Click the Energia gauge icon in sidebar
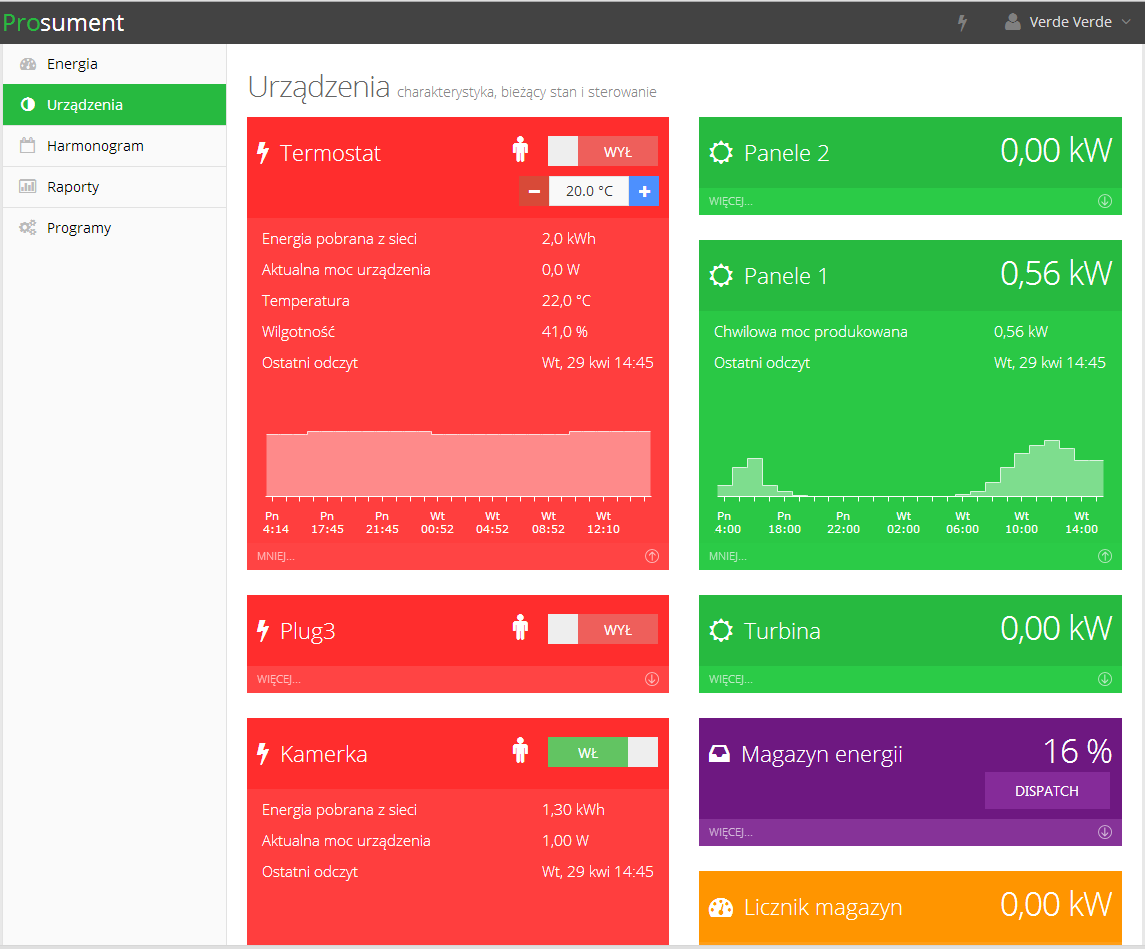The width and height of the screenshot is (1145, 949). (x=28, y=64)
